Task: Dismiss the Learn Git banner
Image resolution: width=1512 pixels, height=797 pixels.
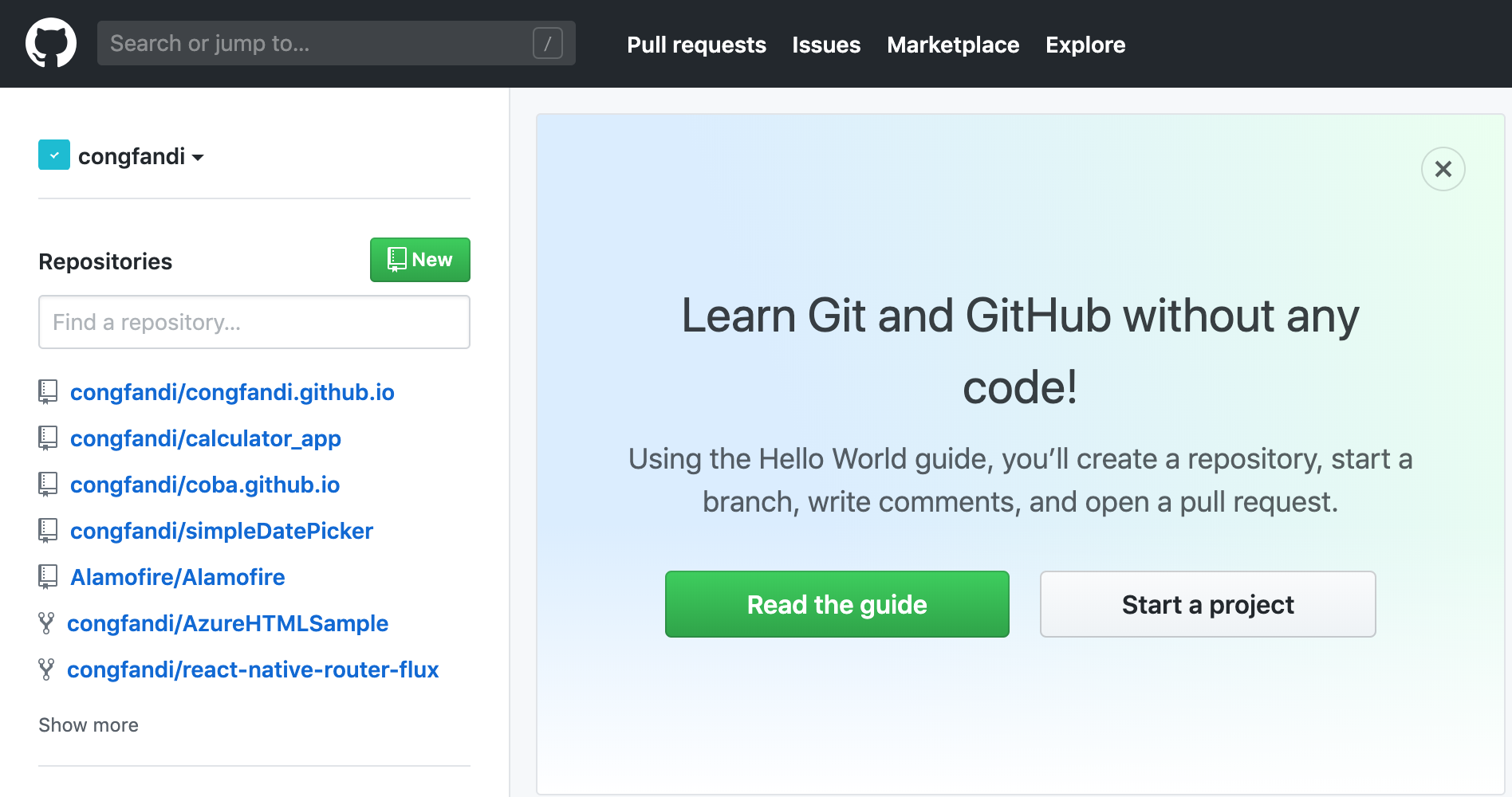Action: coord(1443,169)
